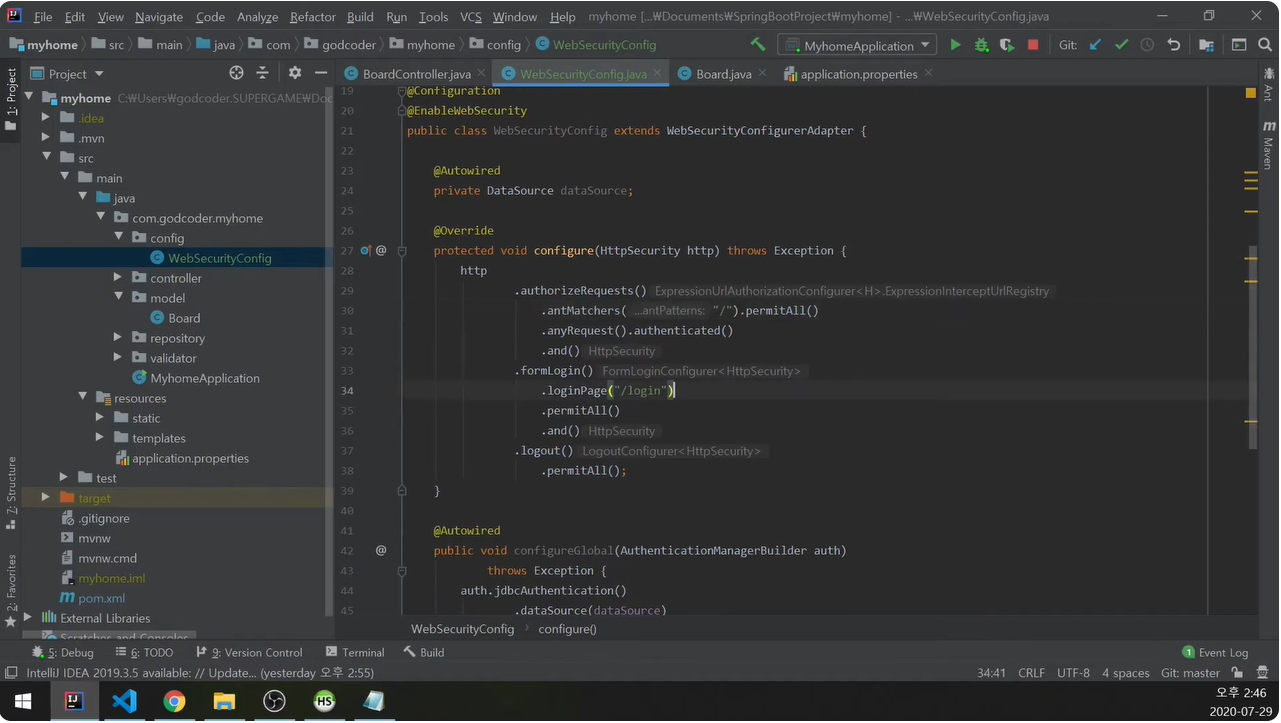This screenshot has height=723, width=1281.
Task: Expand the controller package folder
Action: tap(118, 278)
